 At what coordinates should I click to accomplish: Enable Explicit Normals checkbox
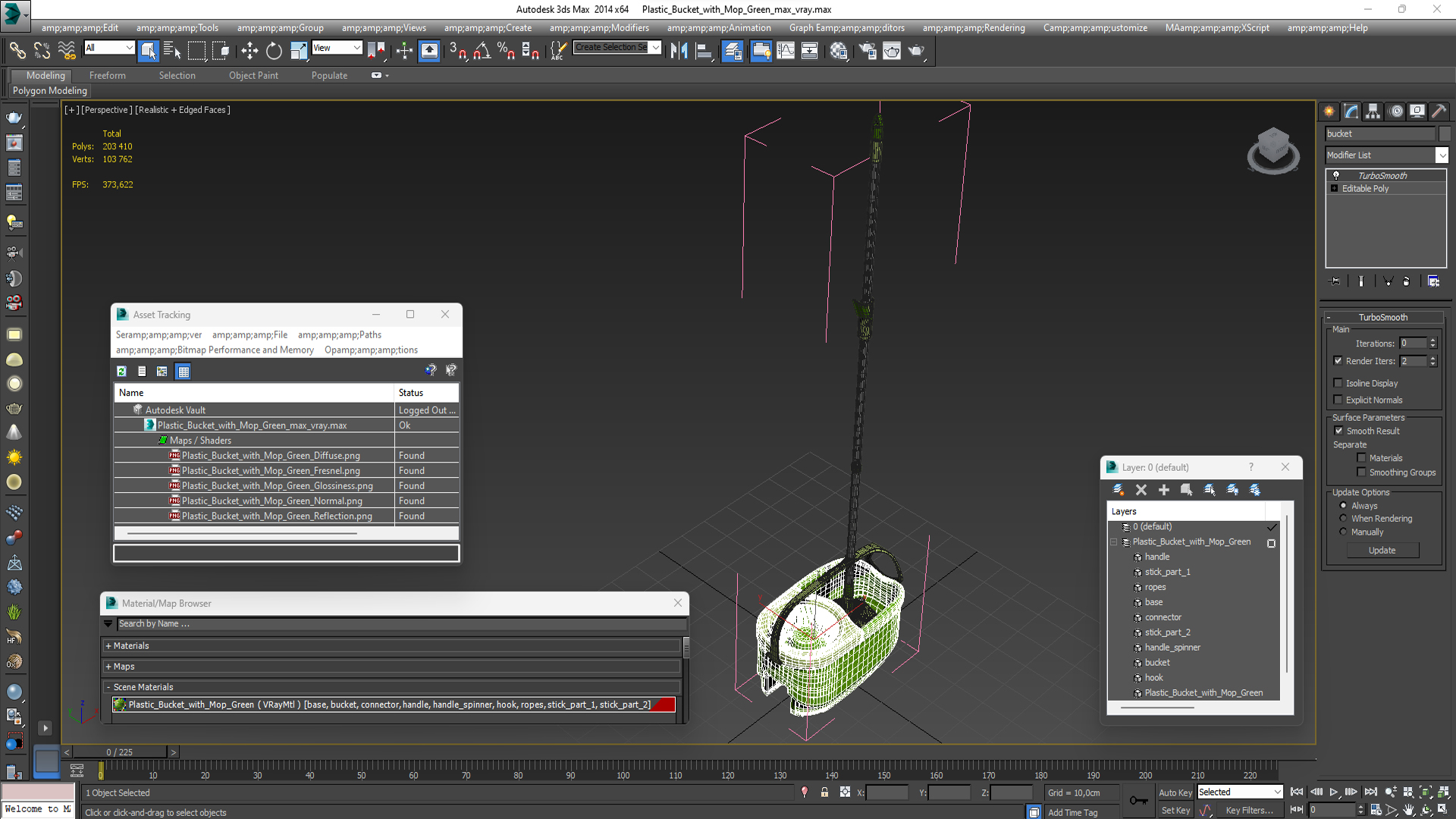click(x=1338, y=400)
